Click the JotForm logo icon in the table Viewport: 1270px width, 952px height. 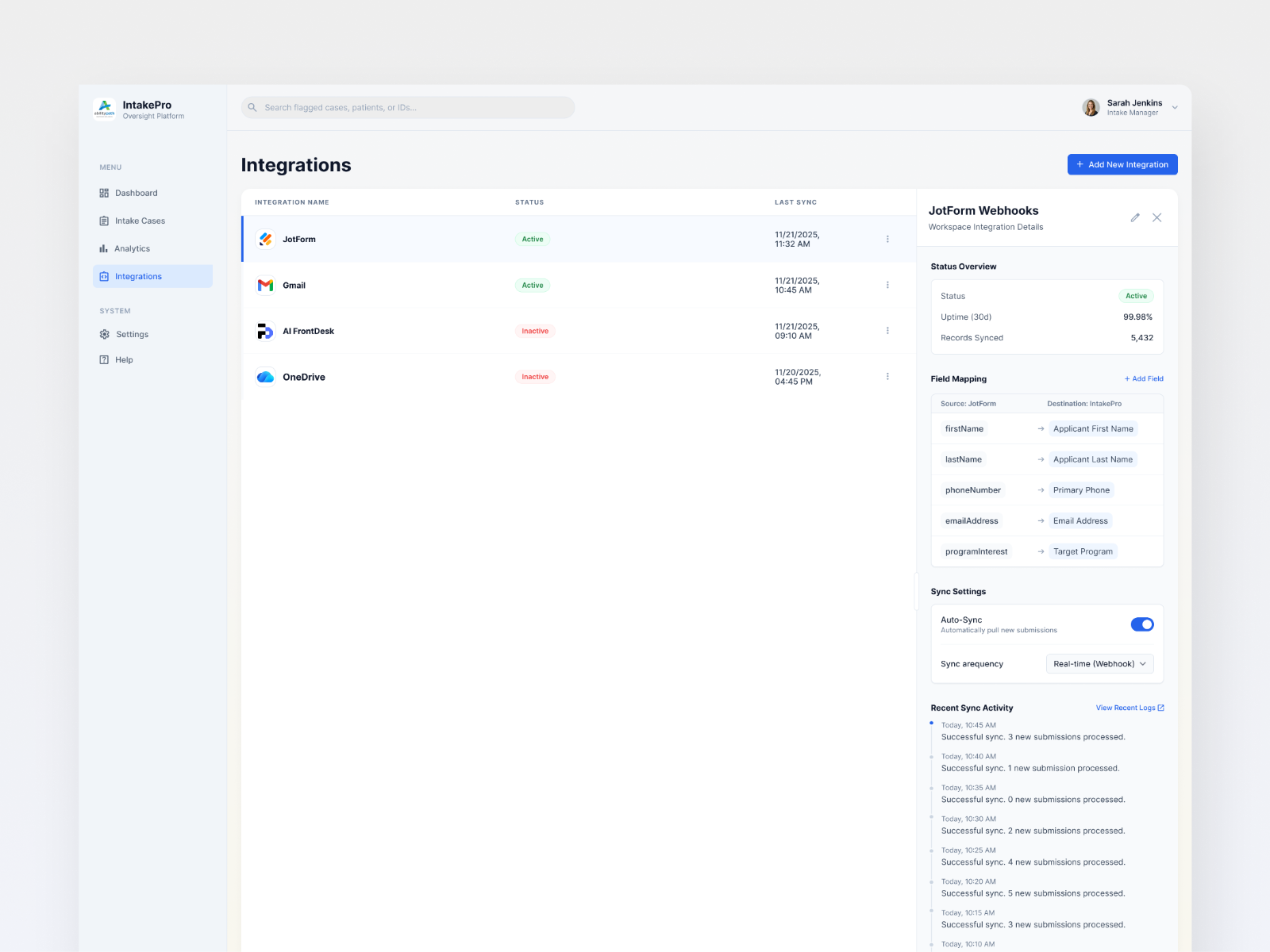click(265, 239)
